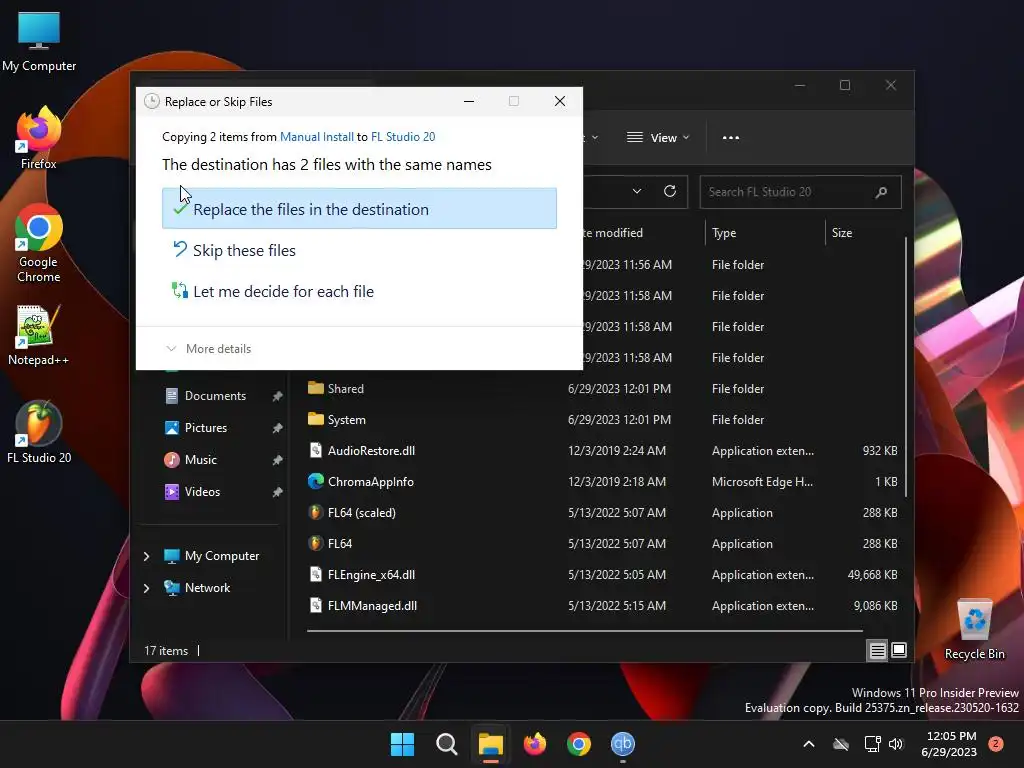The height and width of the screenshot is (768, 1024).
Task: Select Pictures in the navigation pane
Action: point(206,428)
